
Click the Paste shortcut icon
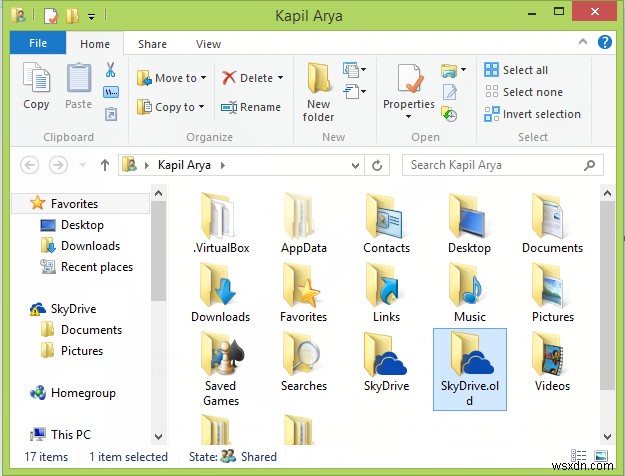pyautogui.click(x=111, y=114)
